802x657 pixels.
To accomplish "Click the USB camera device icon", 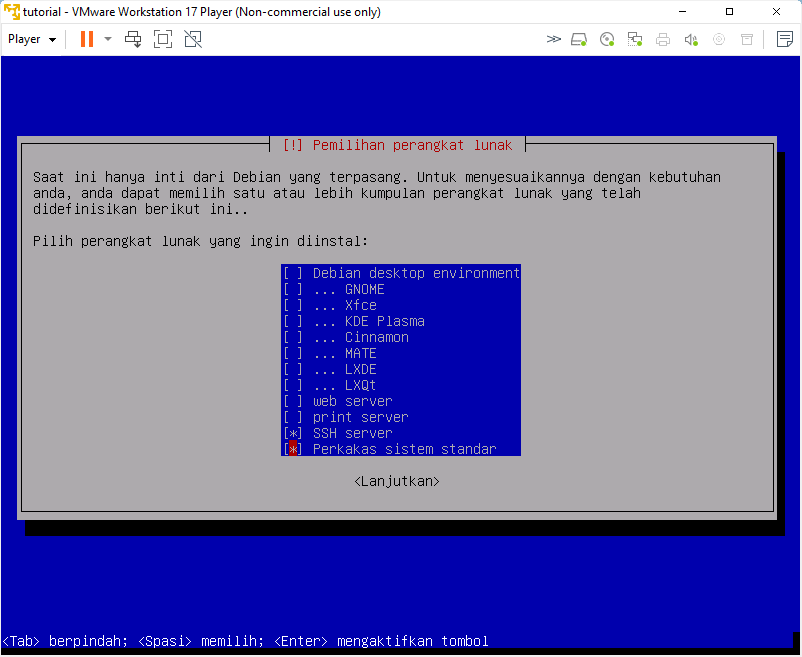I will pos(719,39).
